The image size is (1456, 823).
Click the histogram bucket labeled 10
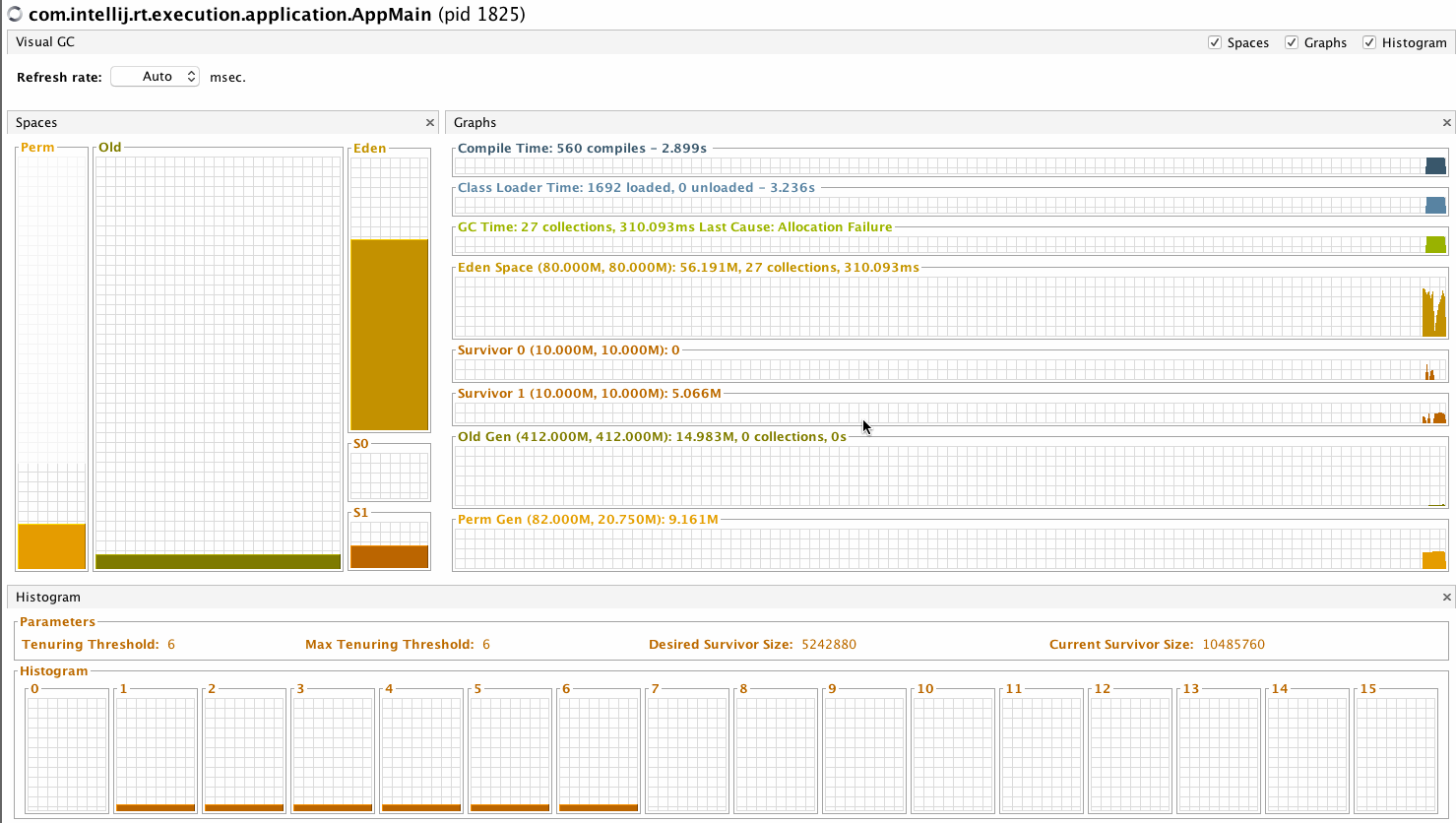953,753
